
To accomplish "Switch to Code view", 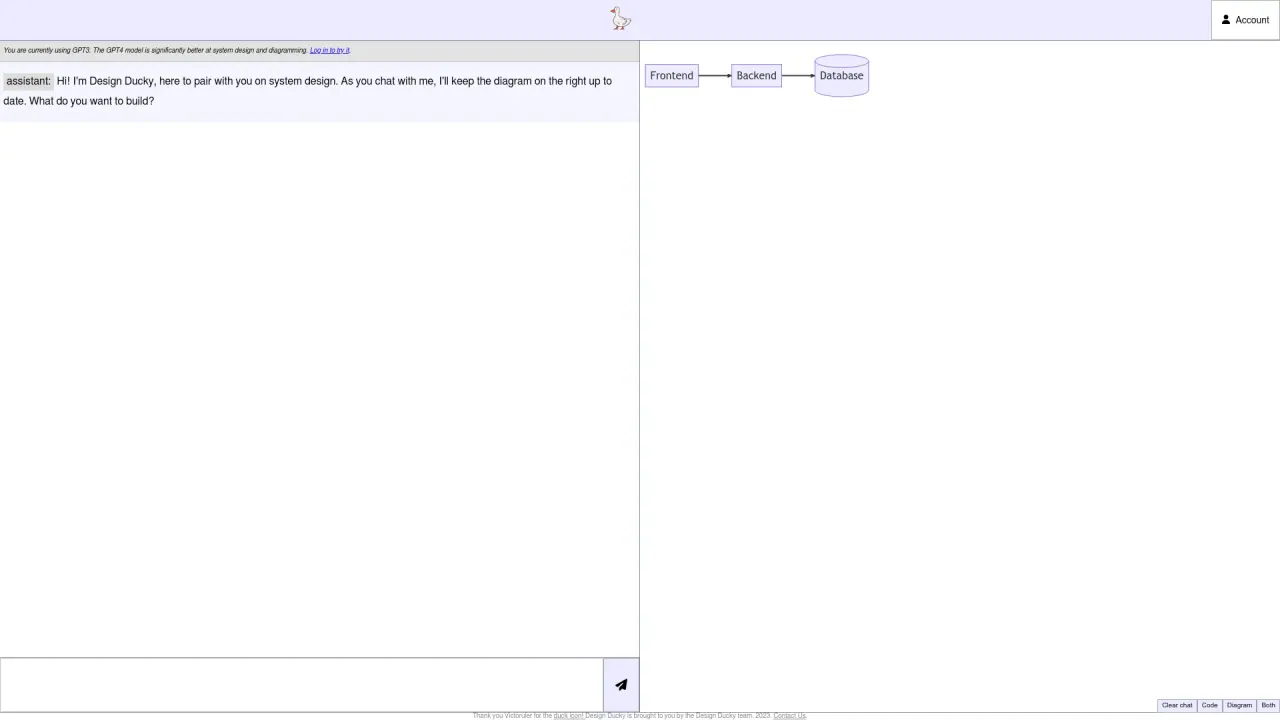I will pyautogui.click(x=1209, y=705).
